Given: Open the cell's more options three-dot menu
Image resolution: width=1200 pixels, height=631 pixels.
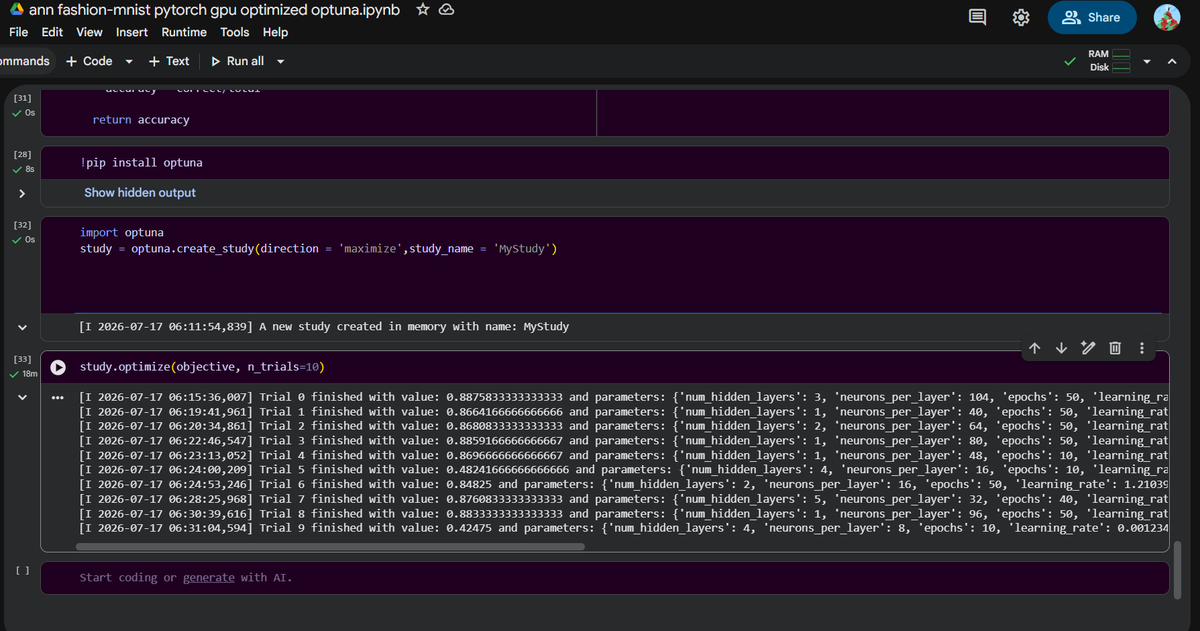Looking at the screenshot, I should click(x=1141, y=348).
